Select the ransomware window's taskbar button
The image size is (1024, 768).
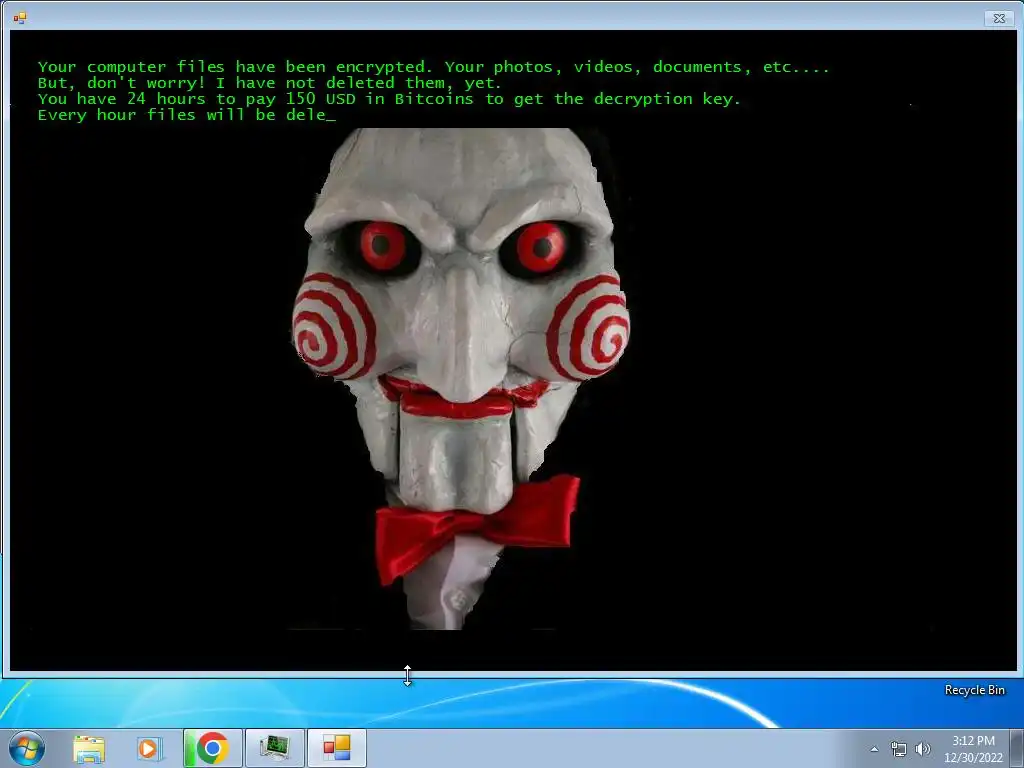pyautogui.click(x=336, y=748)
